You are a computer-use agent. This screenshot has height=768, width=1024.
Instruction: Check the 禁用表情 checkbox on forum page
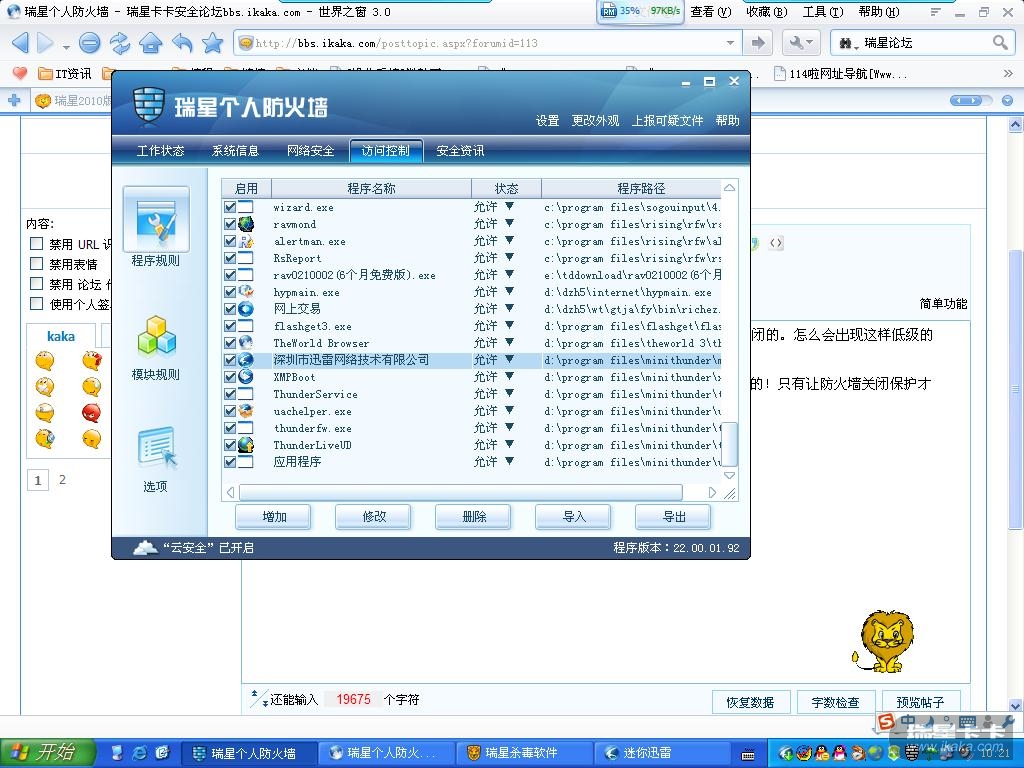point(37,263)
